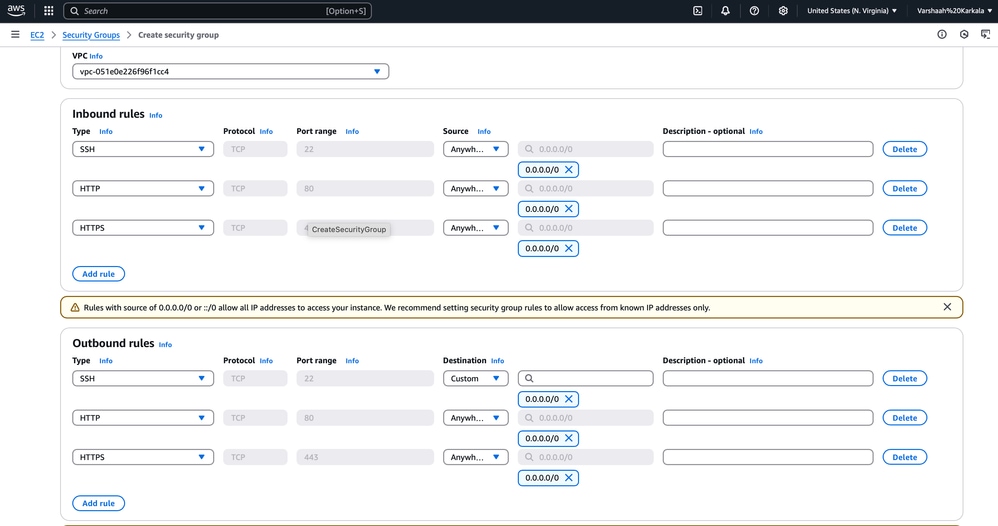Open outbound HTTP type dropdown
The image size is (998, 526).
coord(143,418)
